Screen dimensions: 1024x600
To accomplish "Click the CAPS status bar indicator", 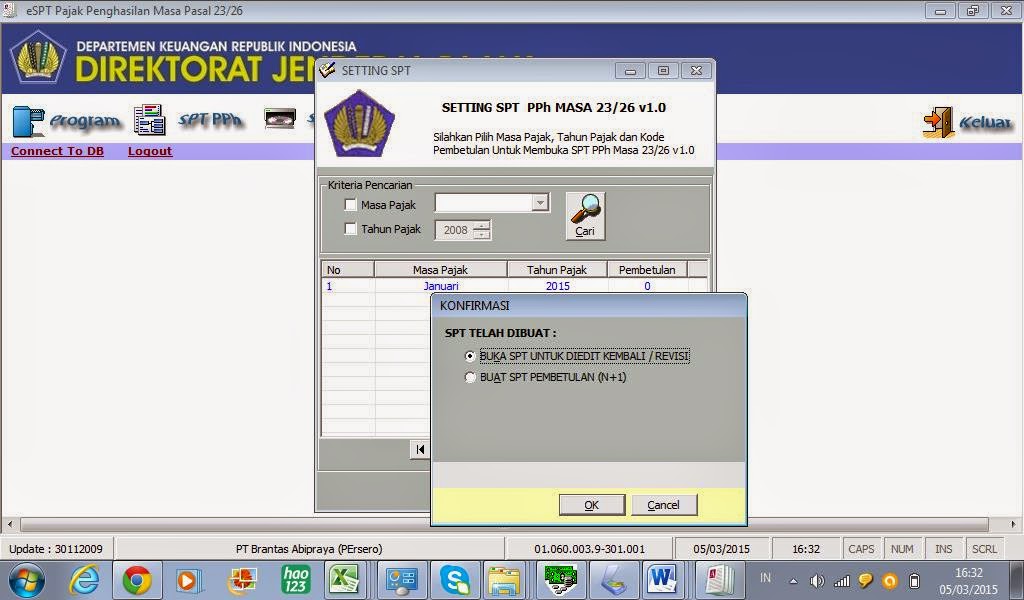I will [x=861, y=549].
